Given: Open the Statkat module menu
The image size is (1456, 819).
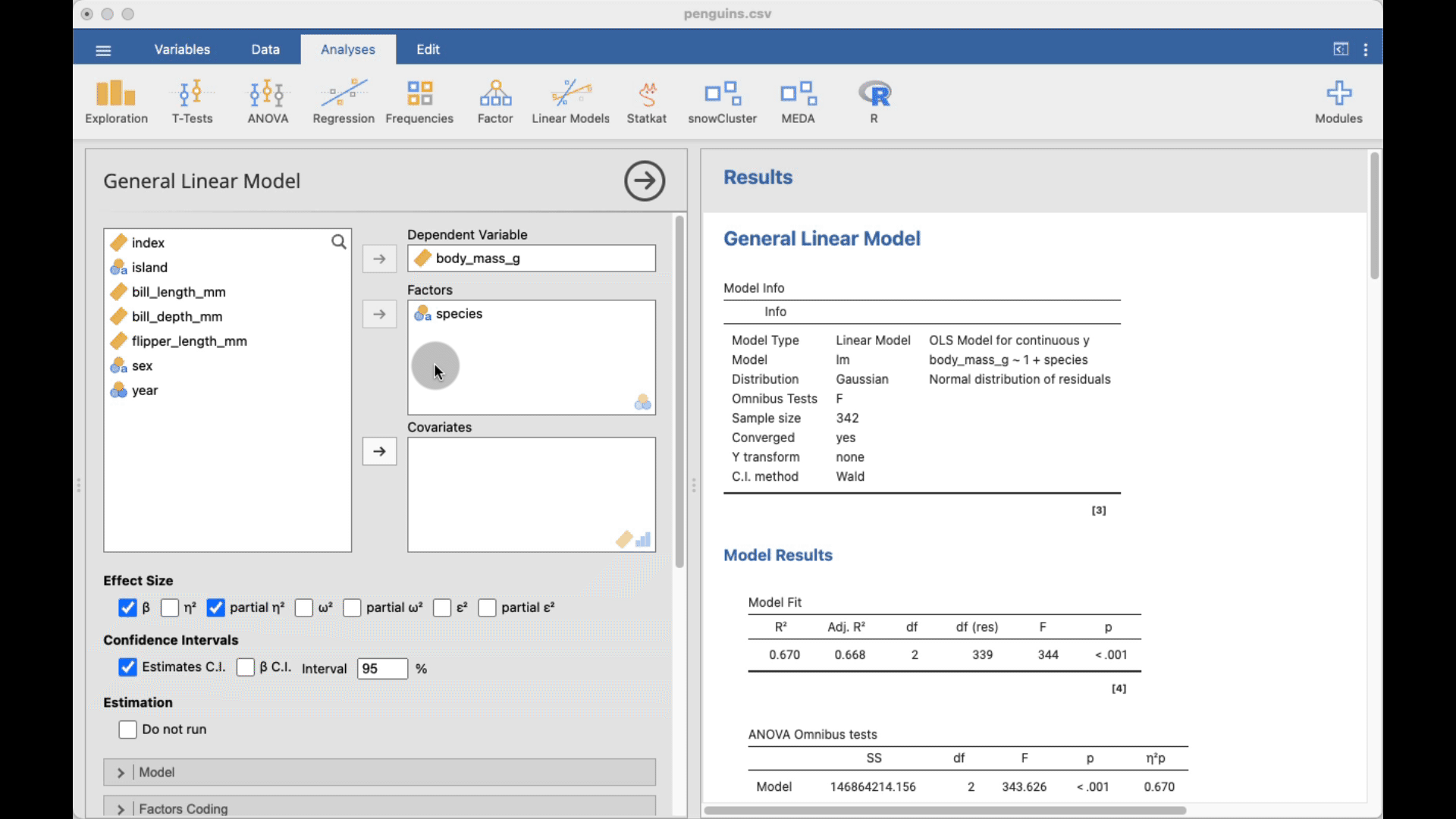Looking at the screenshot, I should [x=647, y=102].
